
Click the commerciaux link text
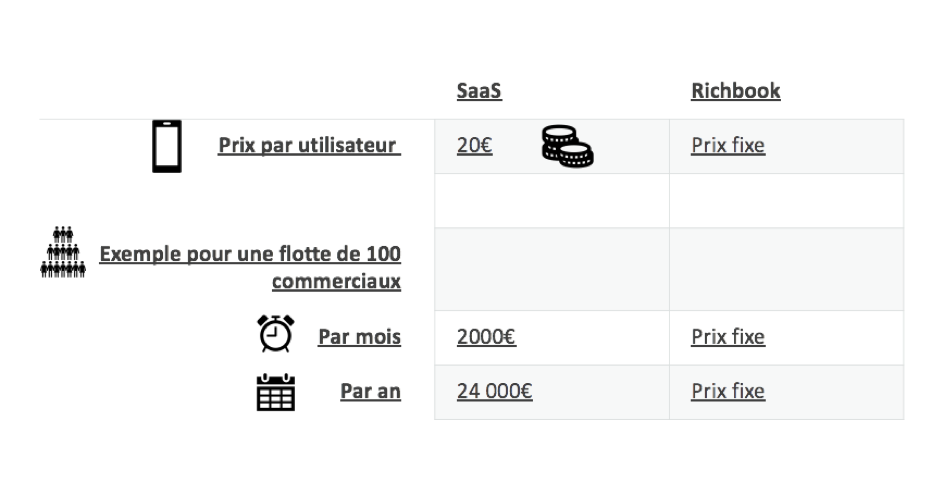pyautogui.click(x=336, y=281)
